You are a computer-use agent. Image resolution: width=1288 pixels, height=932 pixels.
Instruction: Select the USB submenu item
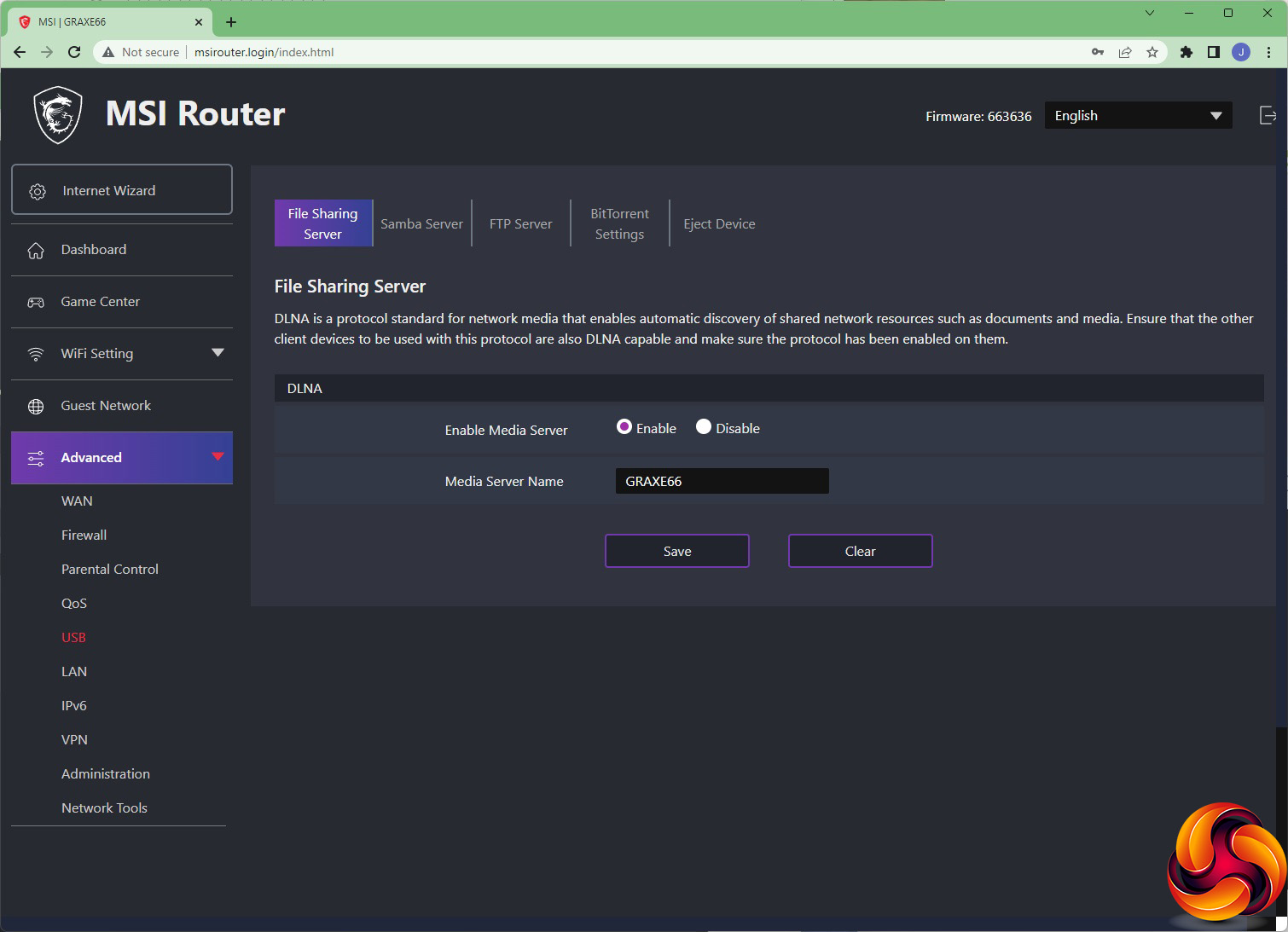(x=73, y=638)
